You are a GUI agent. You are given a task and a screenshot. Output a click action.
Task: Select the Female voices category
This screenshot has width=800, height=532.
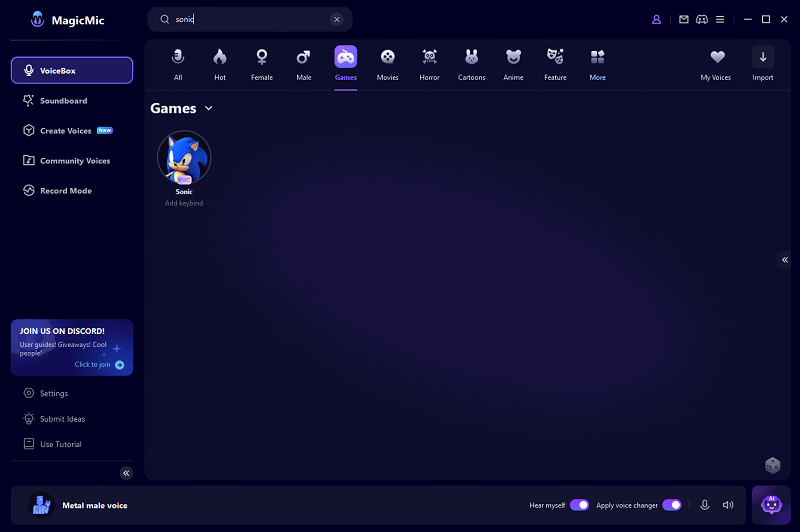tap(262, 64)
